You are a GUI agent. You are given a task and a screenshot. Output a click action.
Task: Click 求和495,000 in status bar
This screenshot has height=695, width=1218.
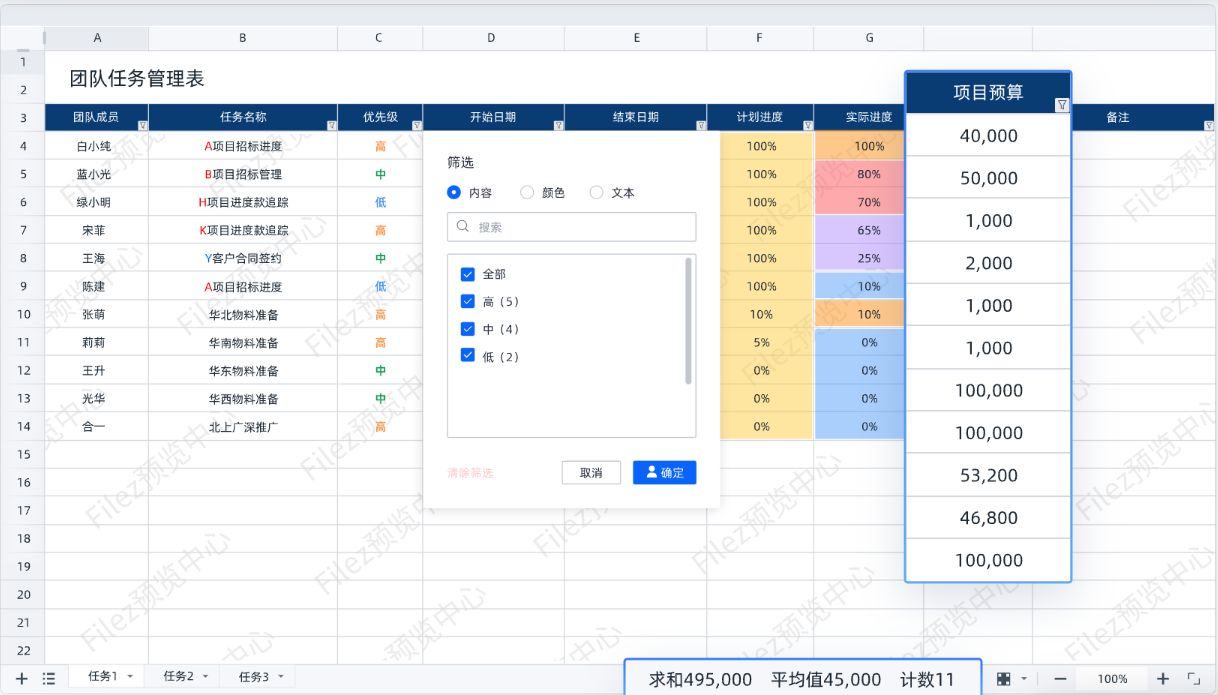(x=700, y=680)
